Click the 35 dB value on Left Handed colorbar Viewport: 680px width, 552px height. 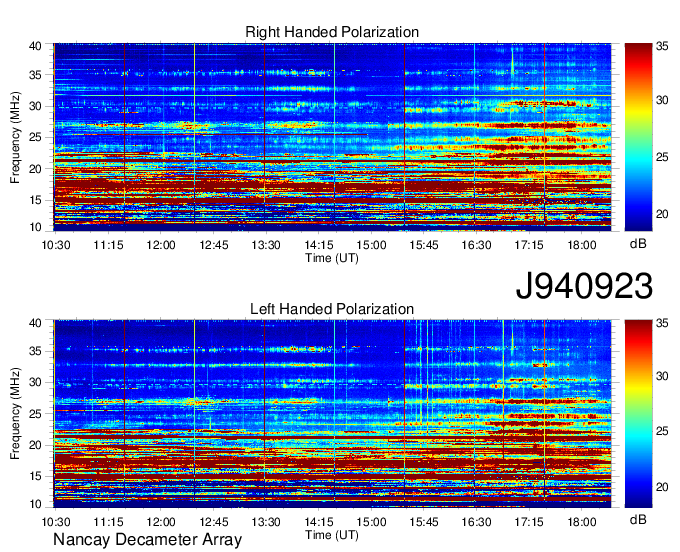(x=662, y=323)
